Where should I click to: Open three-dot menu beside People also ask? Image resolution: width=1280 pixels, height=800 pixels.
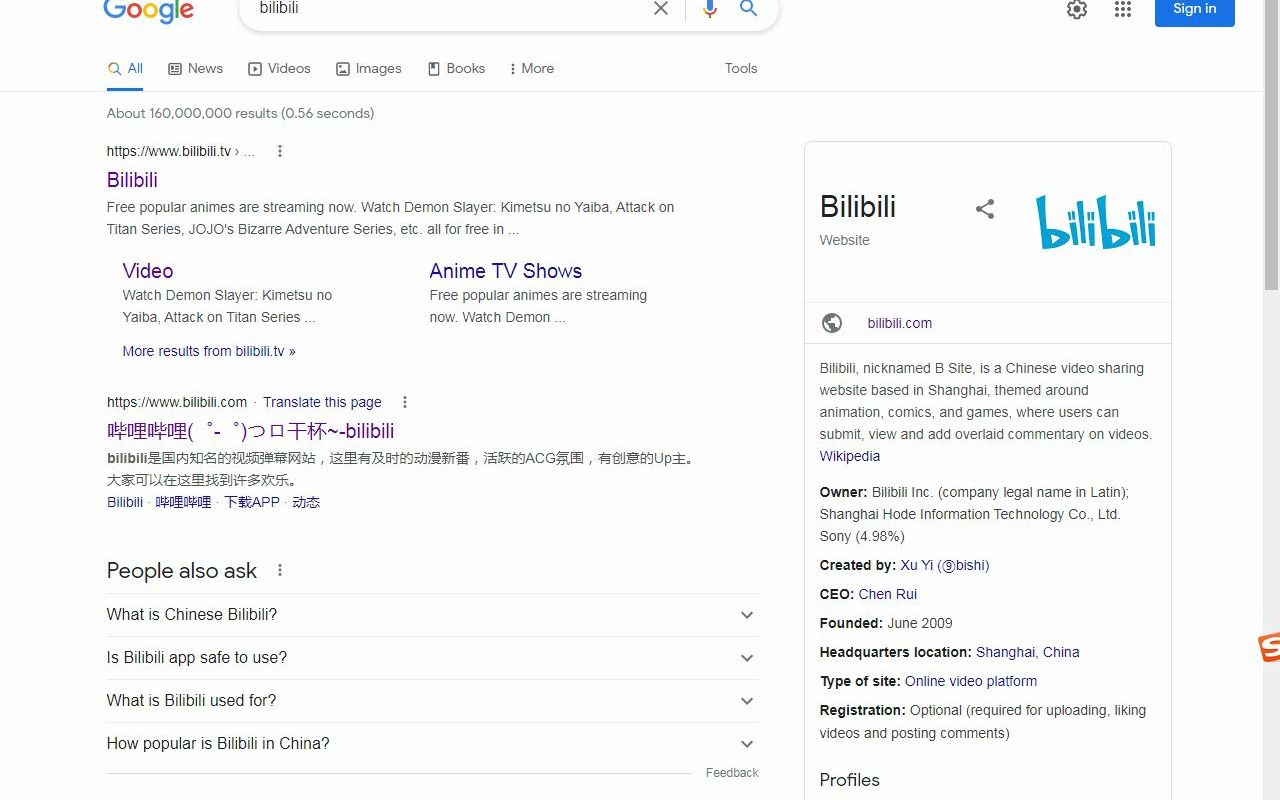coord(280,570)
